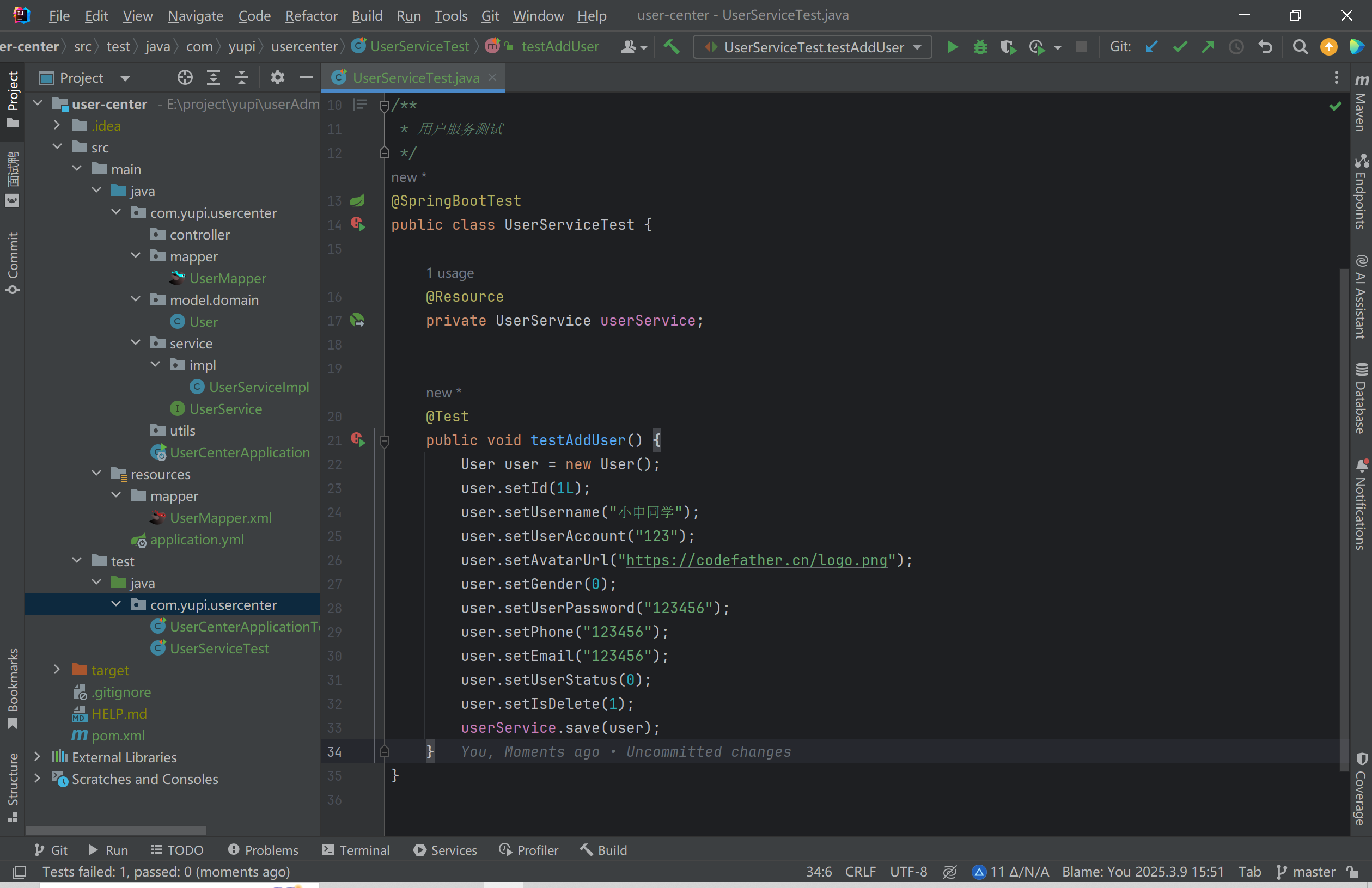Click the green Run button in toolbar

coord(952,47)
